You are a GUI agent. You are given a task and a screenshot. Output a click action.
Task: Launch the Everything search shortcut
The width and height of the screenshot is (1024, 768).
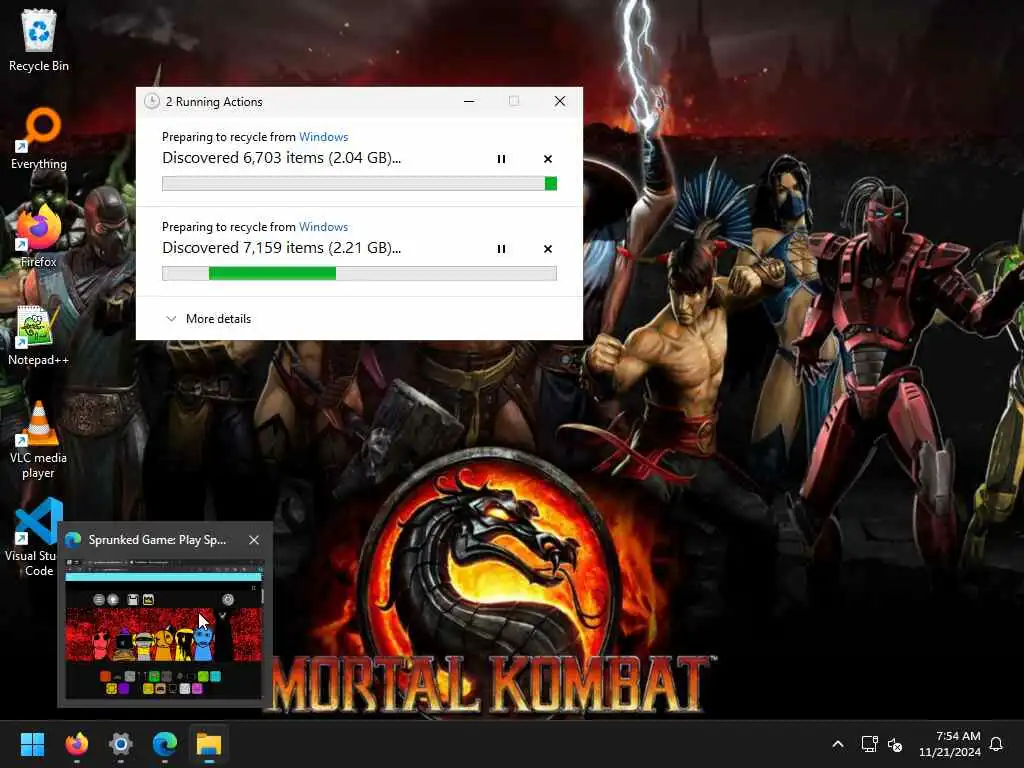39,138
